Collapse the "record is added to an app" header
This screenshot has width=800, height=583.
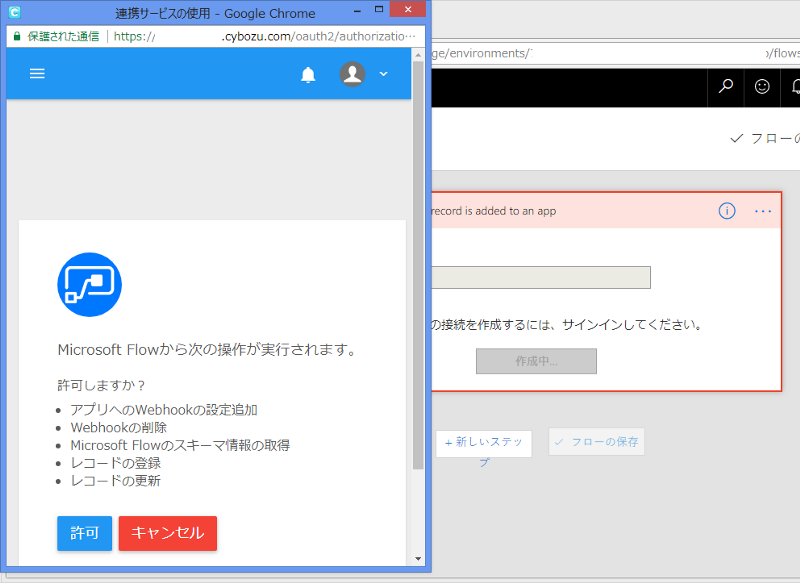[x=560, y=211]
